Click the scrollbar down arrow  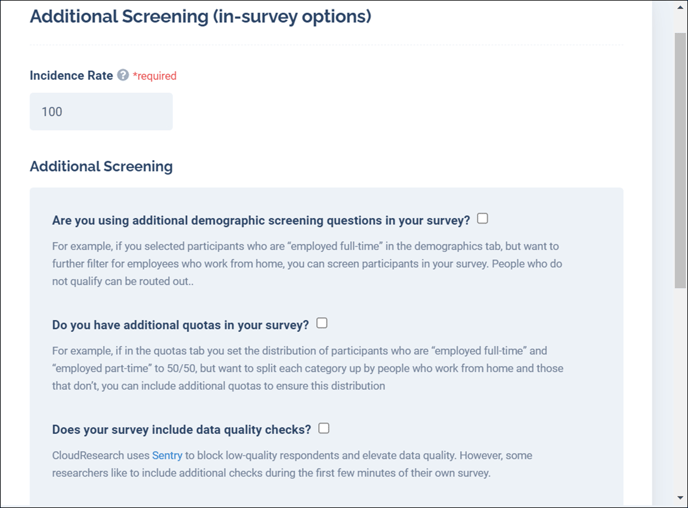coord(680,497)
